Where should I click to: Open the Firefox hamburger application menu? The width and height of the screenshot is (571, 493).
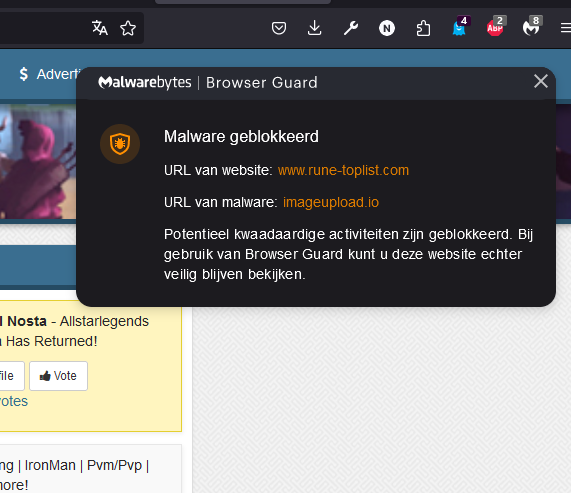click(566, 28)
